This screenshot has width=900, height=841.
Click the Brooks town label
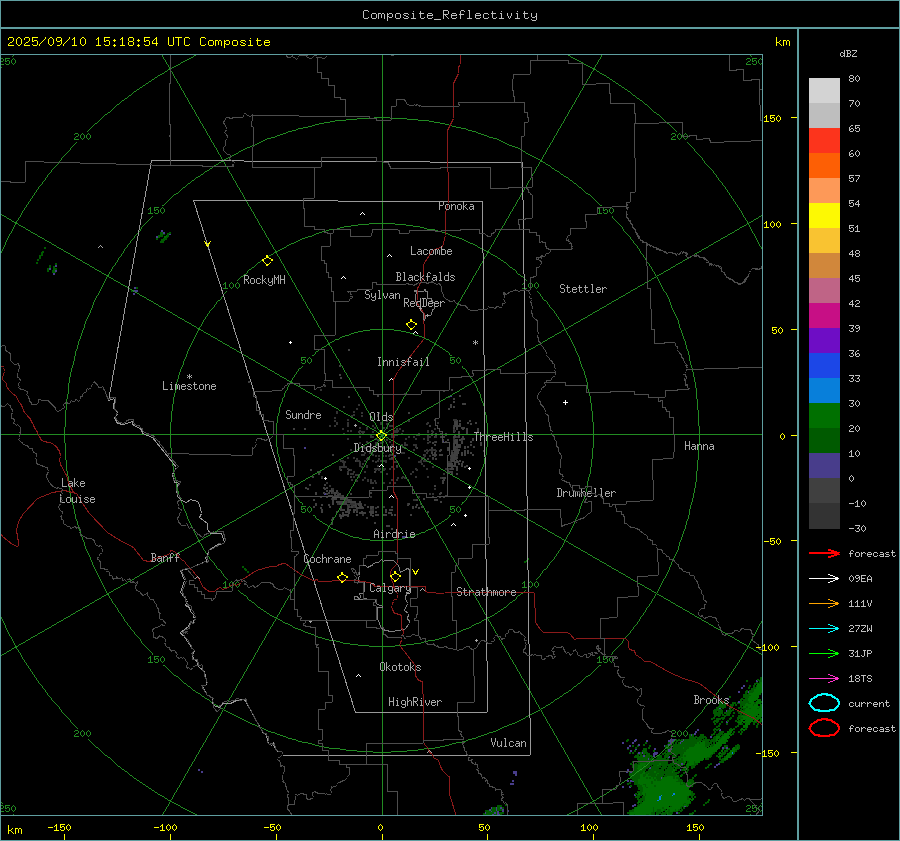click(x=711, y=700)
